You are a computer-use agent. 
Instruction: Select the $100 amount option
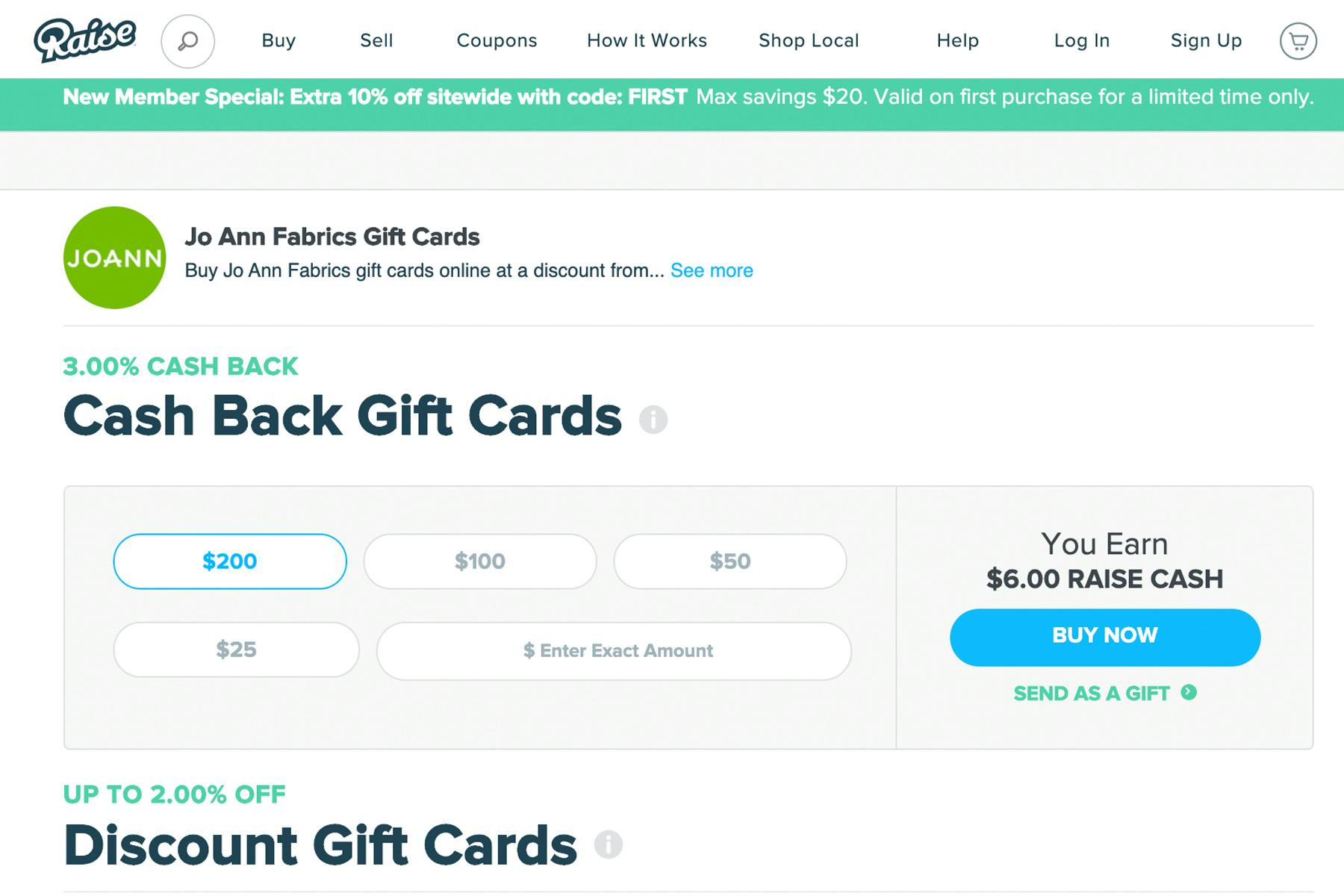point(480,561)
